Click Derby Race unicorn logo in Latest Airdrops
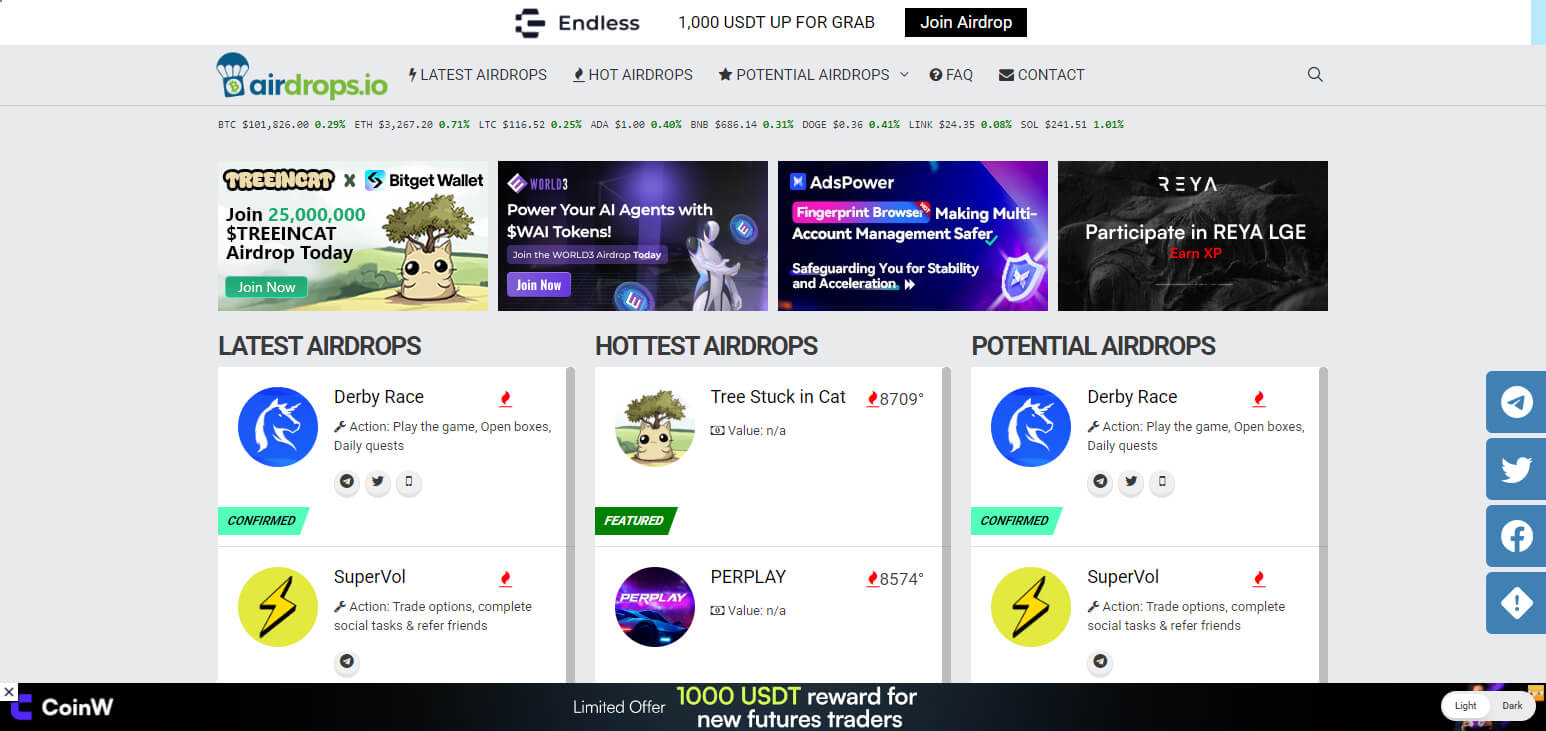This screenshot has width=1546, height=731. point(278,427)
